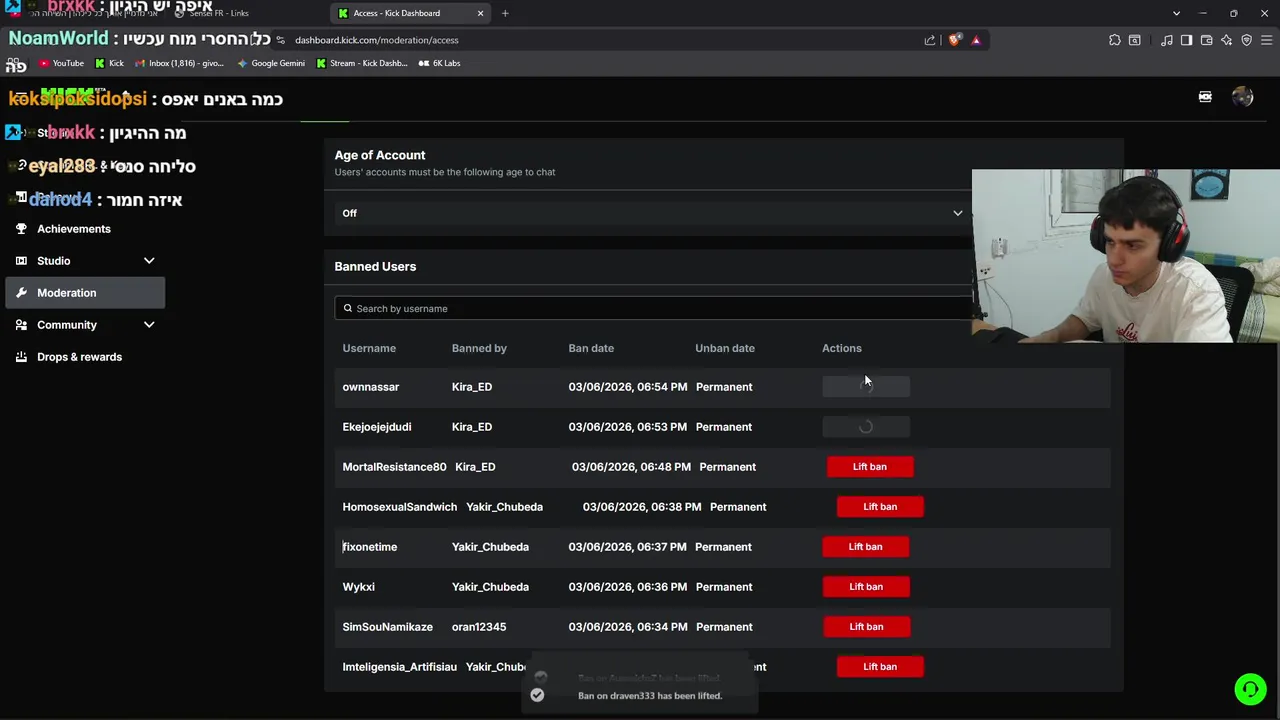The height and width of the screenshot is (720, 1280).
Task: Open the Google Gemini bookmark
Action: coord(271,63)
